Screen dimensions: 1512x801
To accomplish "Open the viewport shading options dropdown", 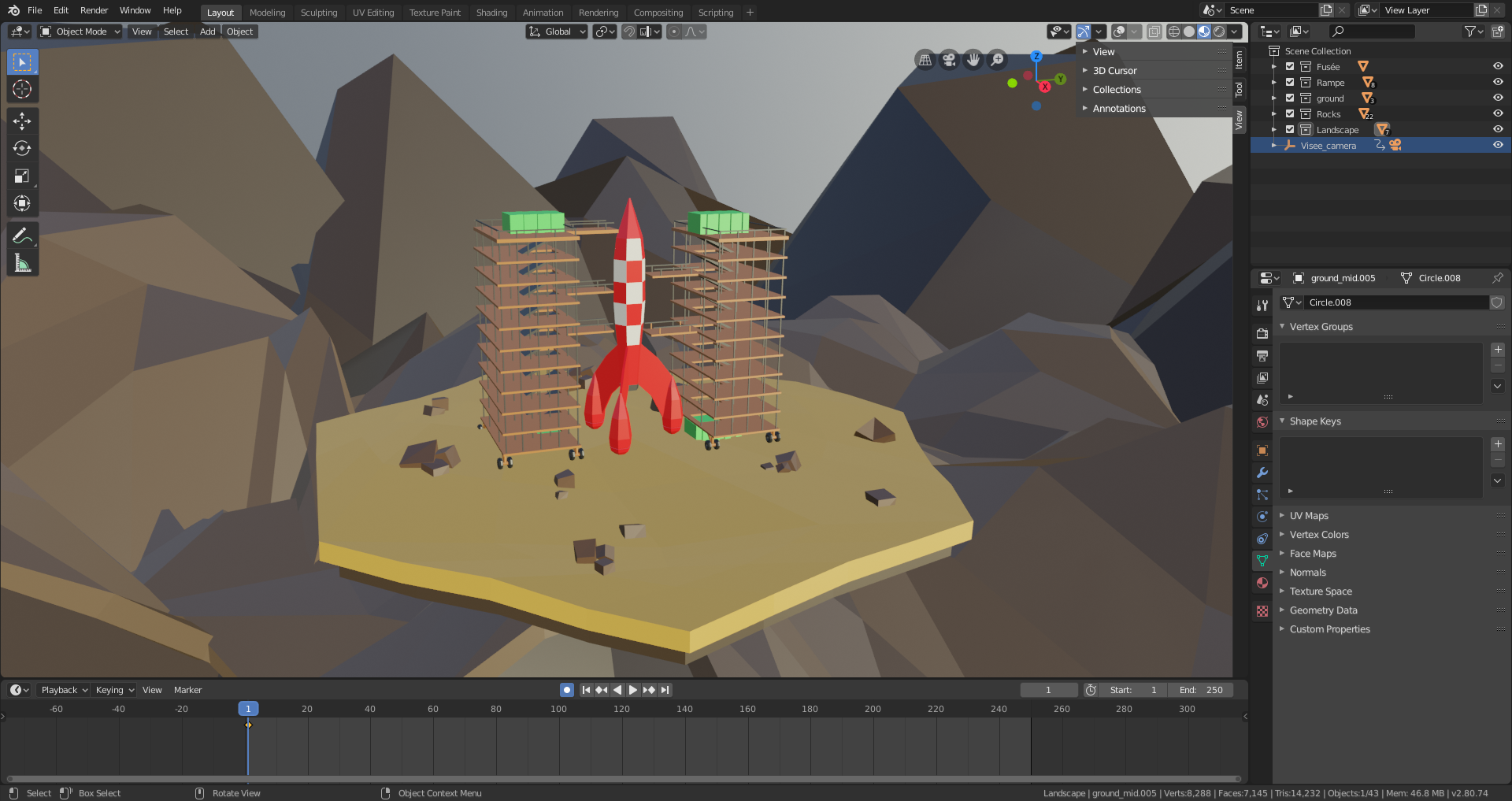I will pyautogui.click(x=1235, y=32).
